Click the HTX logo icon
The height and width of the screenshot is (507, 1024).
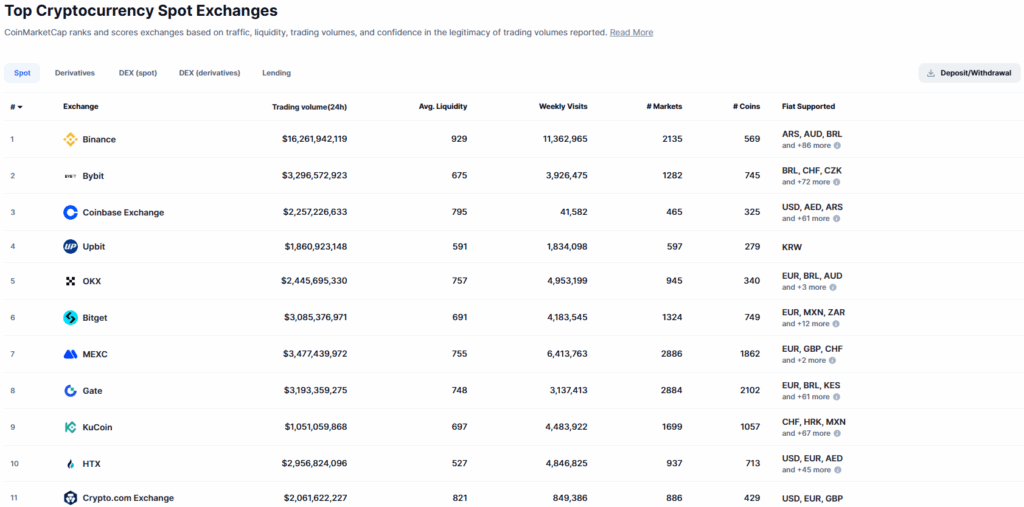click(70, 464)
